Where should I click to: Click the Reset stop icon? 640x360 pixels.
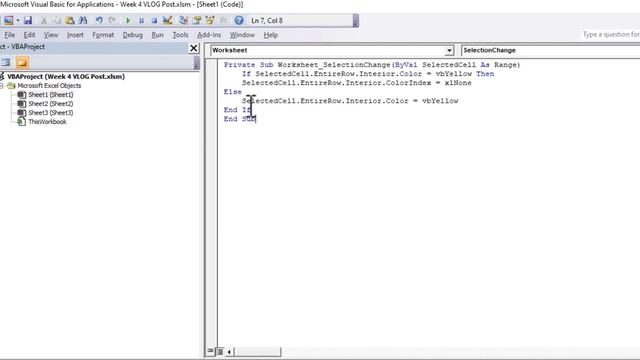(x=154, y=20)
